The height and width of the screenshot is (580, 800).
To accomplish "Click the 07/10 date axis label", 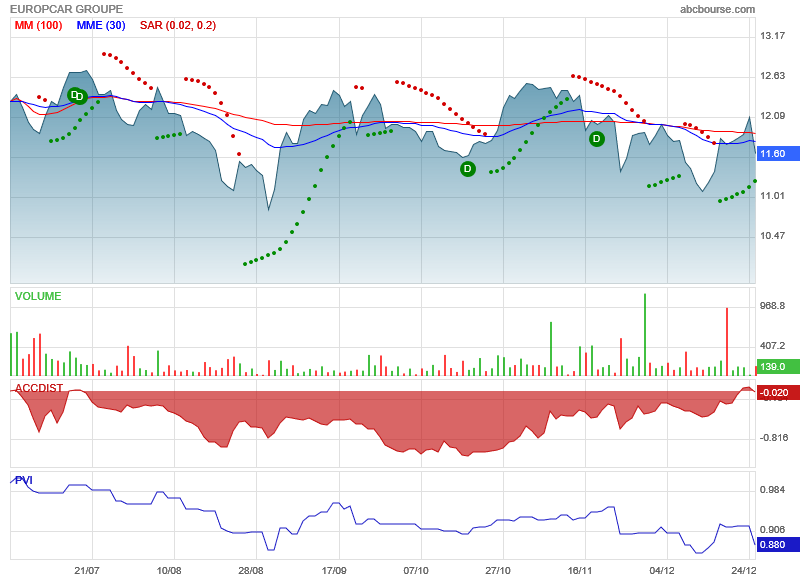I will (x=416, y=570).
